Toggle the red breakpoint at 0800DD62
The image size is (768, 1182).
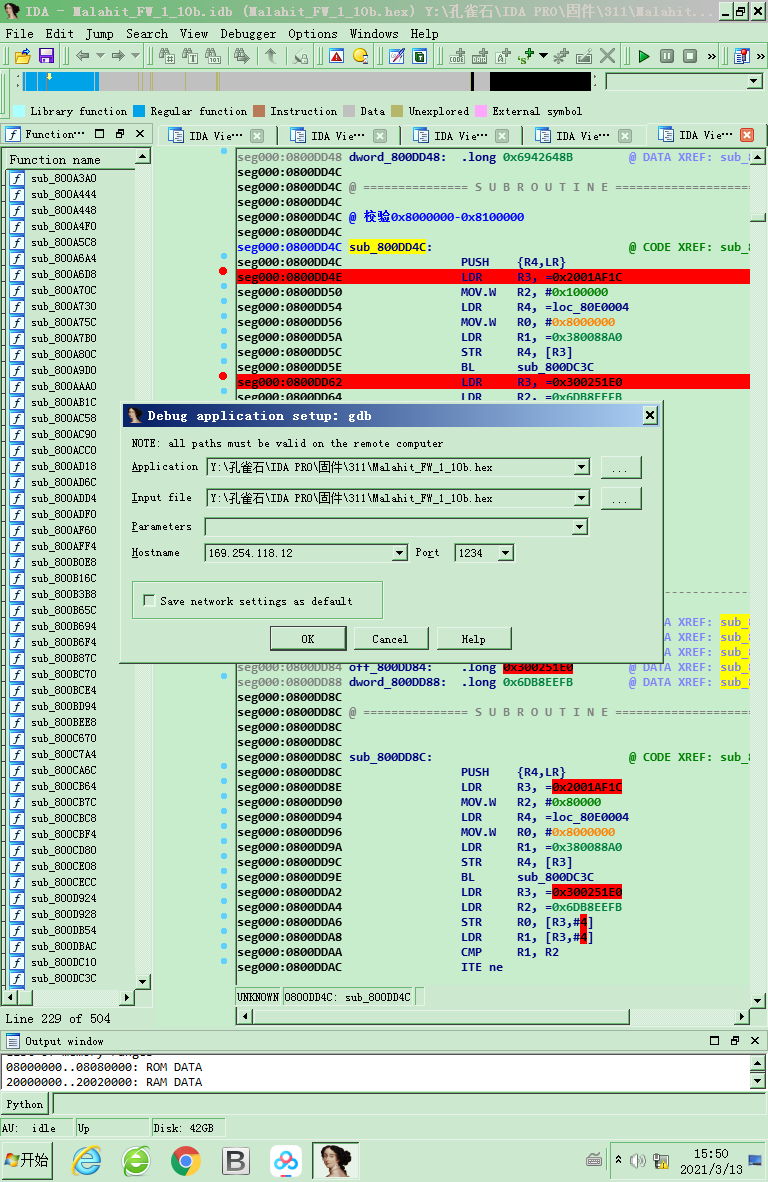223,375
